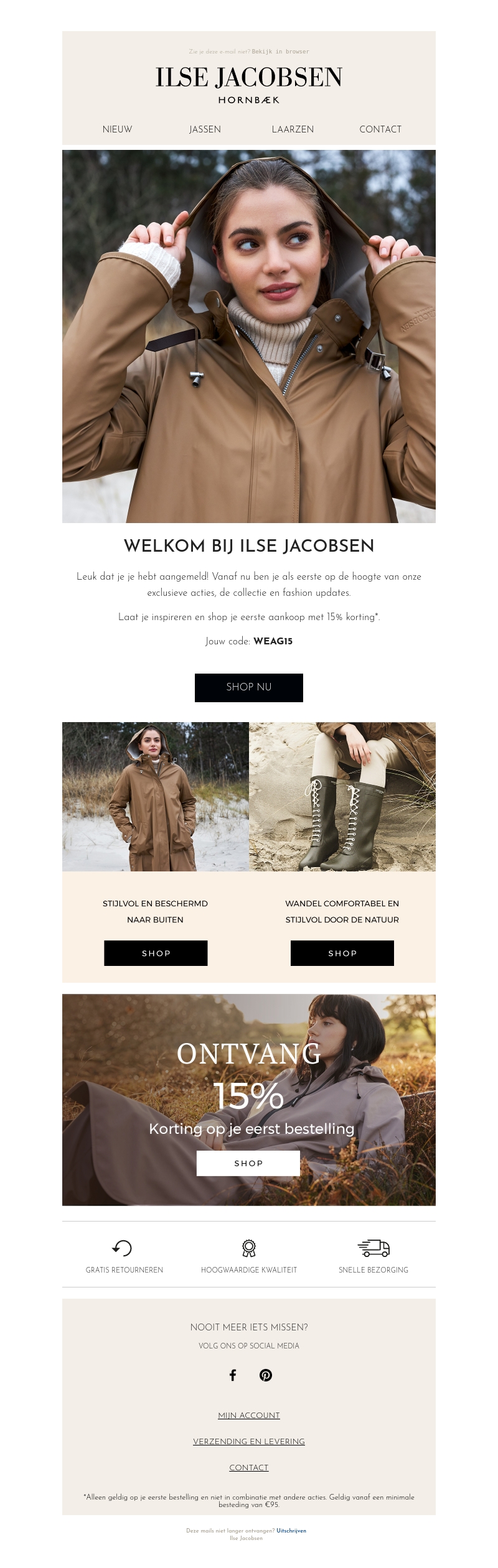Click the white SHOP button on the 15% banner

coord(248,1163)
